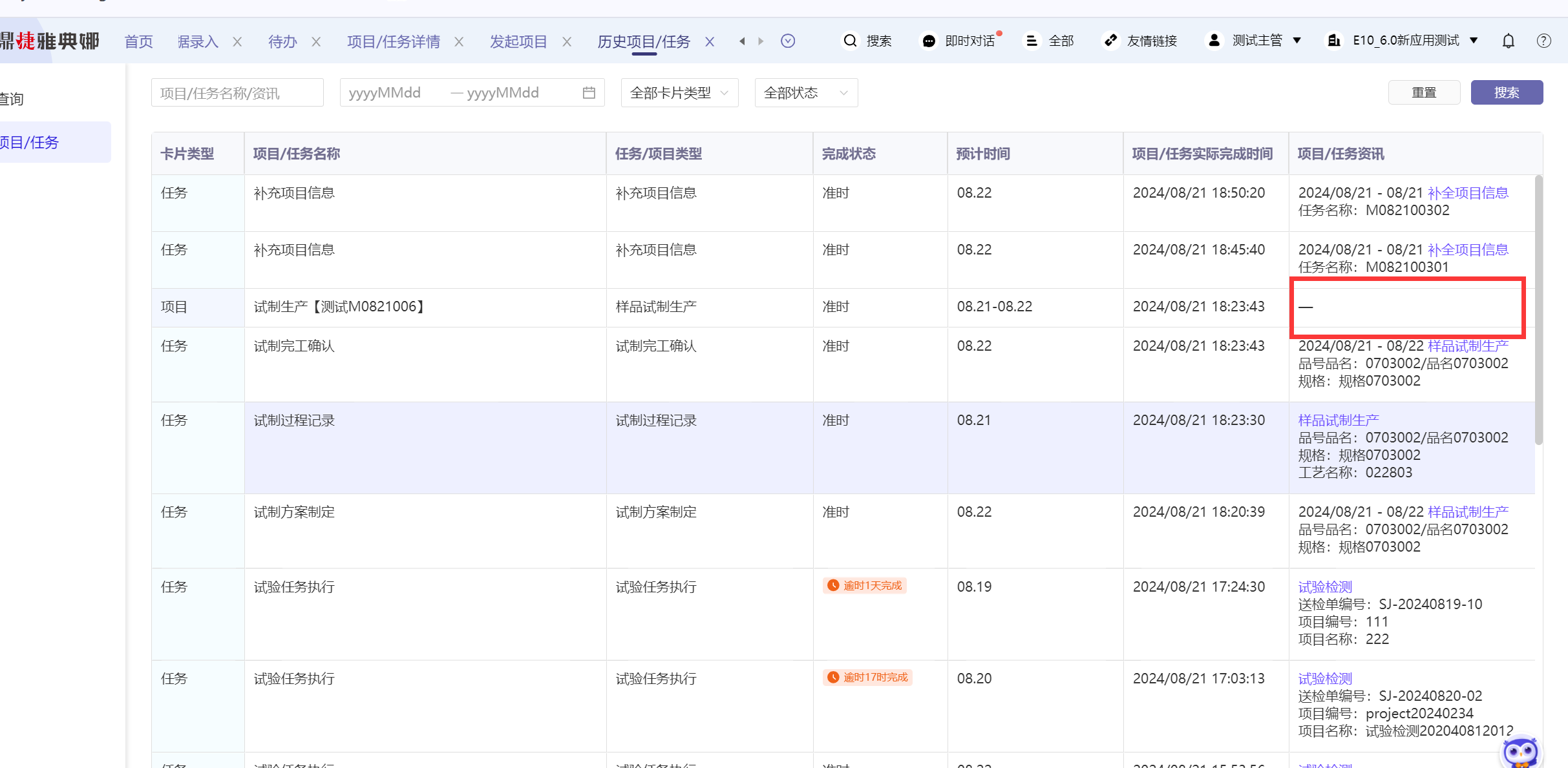
Task: Close the 历史项目/任务 tab
Action: pyautogui.click(x=710, y=42)
